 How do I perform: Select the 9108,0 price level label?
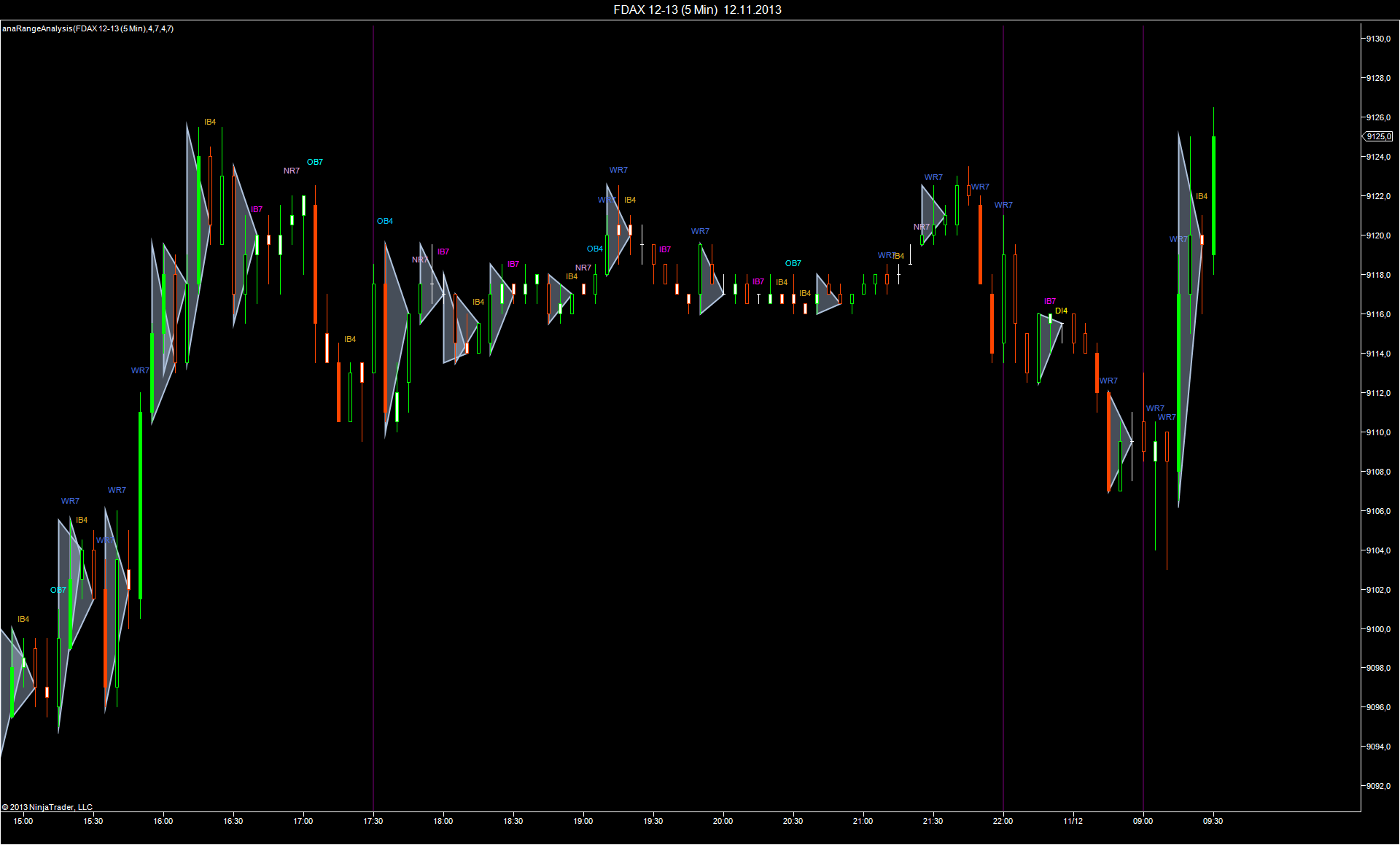click(x=1378, y=472)
